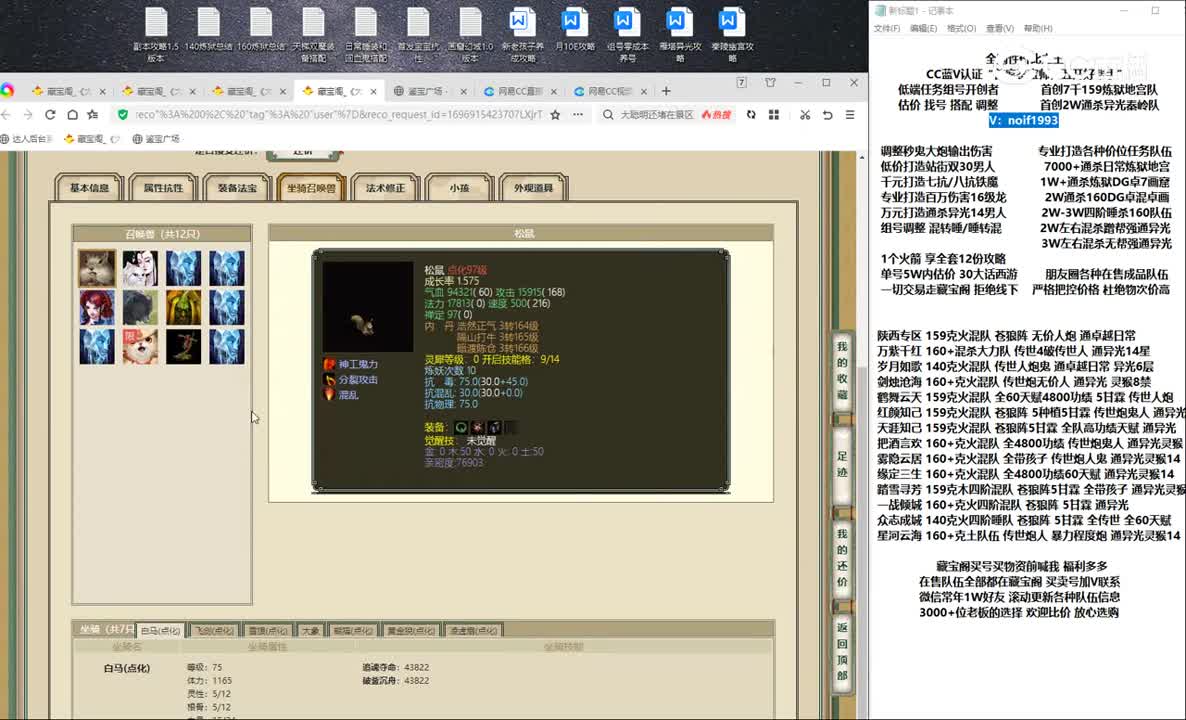Select the white-haired lady pet thumbnail

[141, 268]
